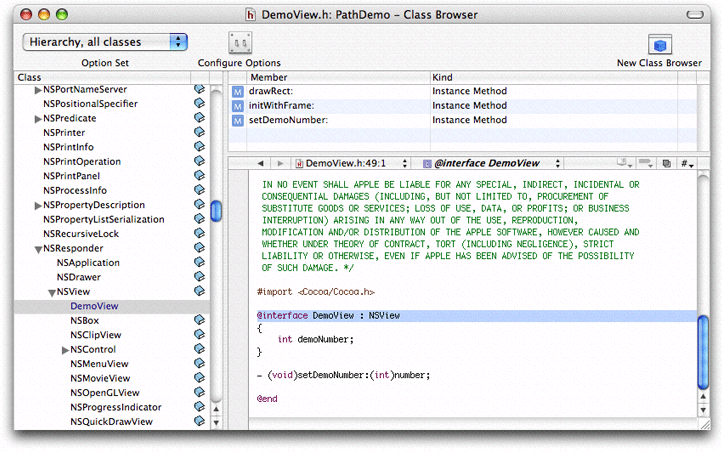Image resolution: width=723 pixels, height=452 pixels.
Task: Go back in editor history
Action: [x=261, y=162]
